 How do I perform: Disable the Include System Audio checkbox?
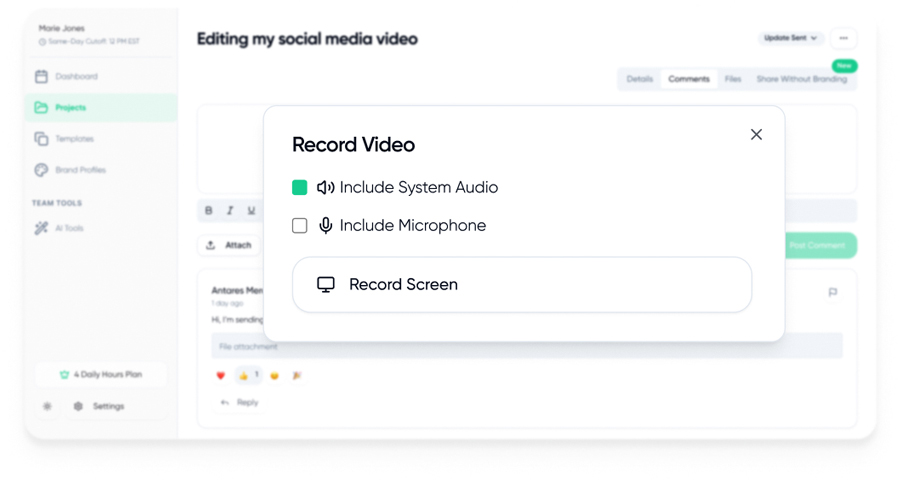[x=300, y=187]
